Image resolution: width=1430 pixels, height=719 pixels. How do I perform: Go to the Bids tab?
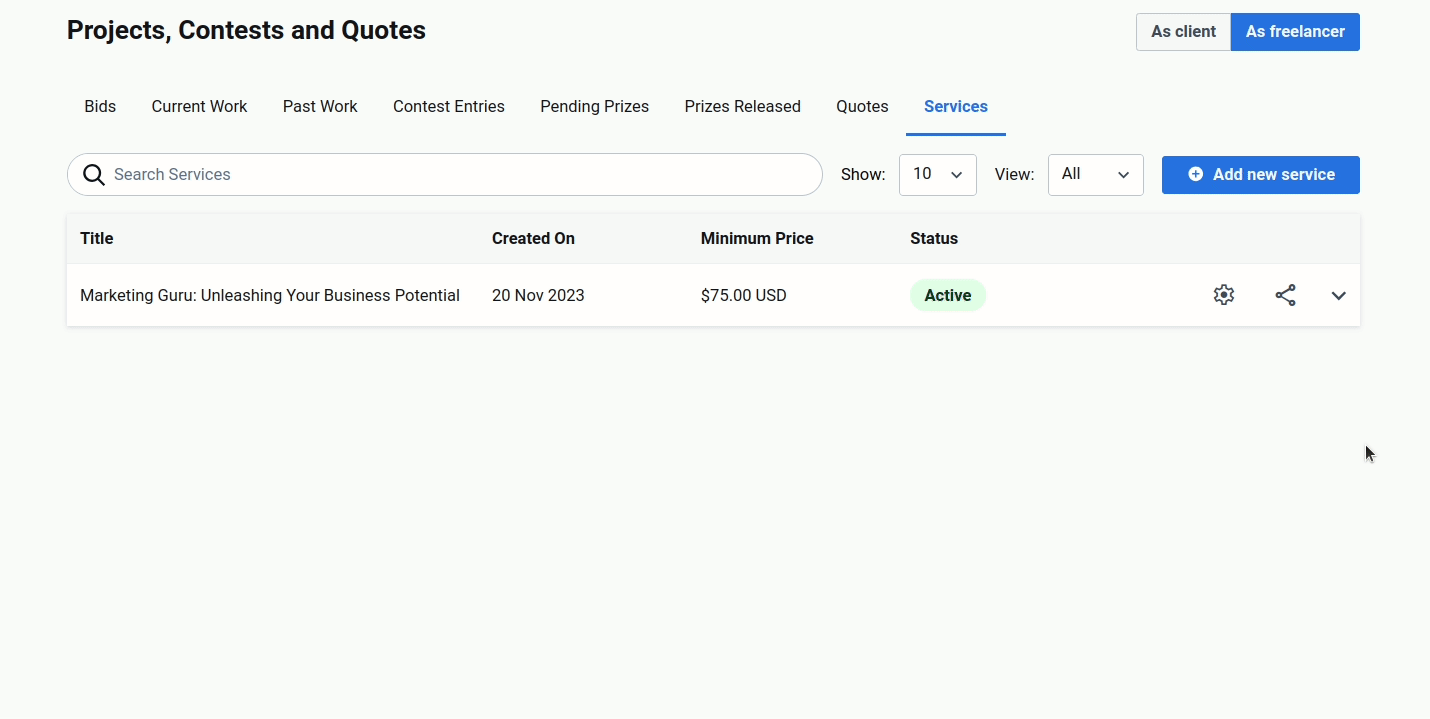point(100,107)
